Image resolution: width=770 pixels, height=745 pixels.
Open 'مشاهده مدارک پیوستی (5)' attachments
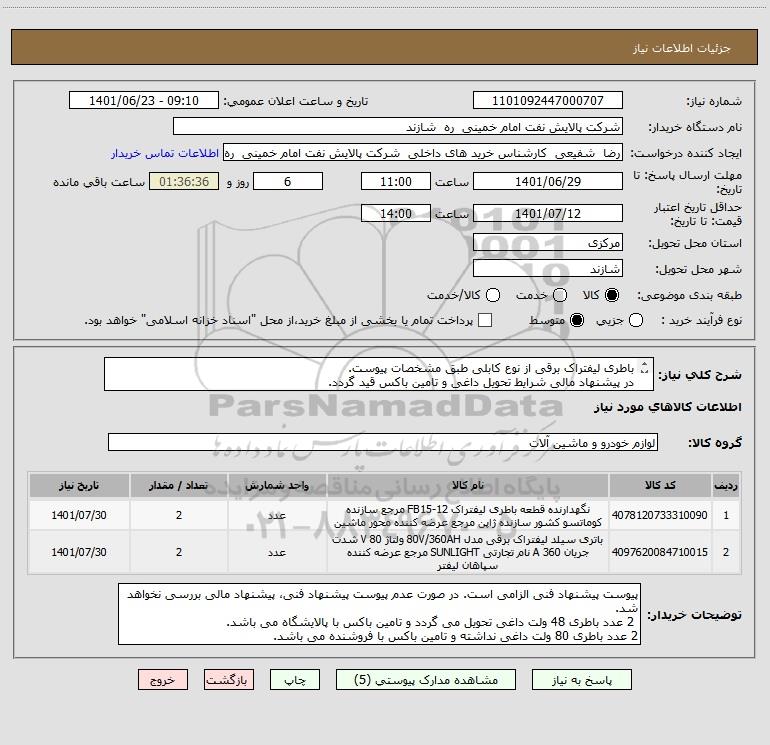[426, 680]
